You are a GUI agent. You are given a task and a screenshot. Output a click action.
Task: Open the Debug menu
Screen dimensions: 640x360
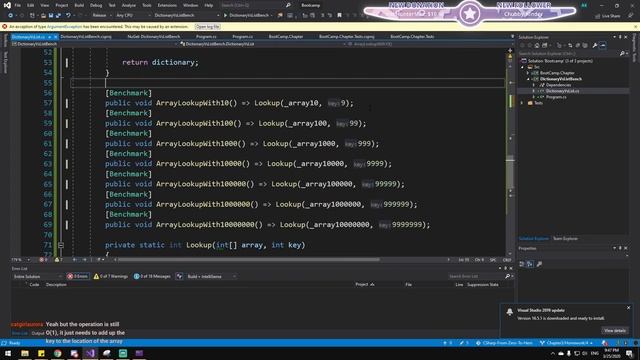(96, 5)
